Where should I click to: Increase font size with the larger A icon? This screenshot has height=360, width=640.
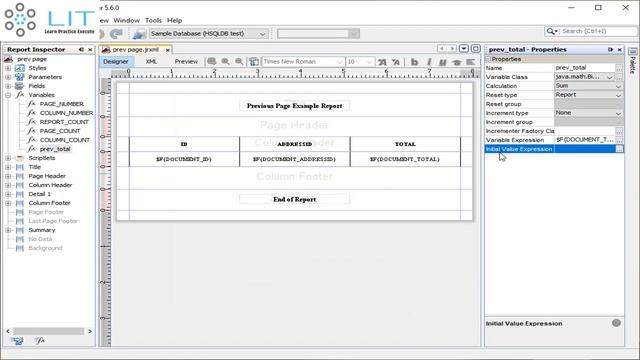pyautogui.click(x=382, y=62)
